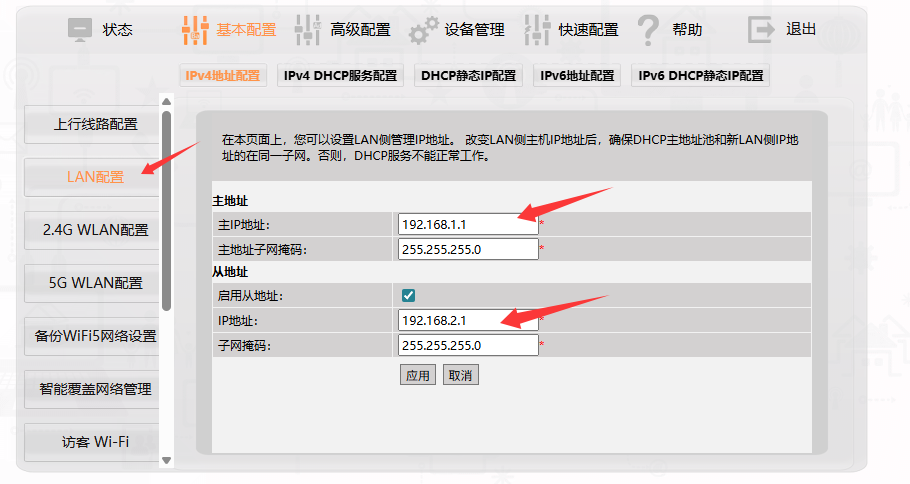Open the 设备管理 menu label
The width and height of the screenshot is (910, 484).
point(475,30)
